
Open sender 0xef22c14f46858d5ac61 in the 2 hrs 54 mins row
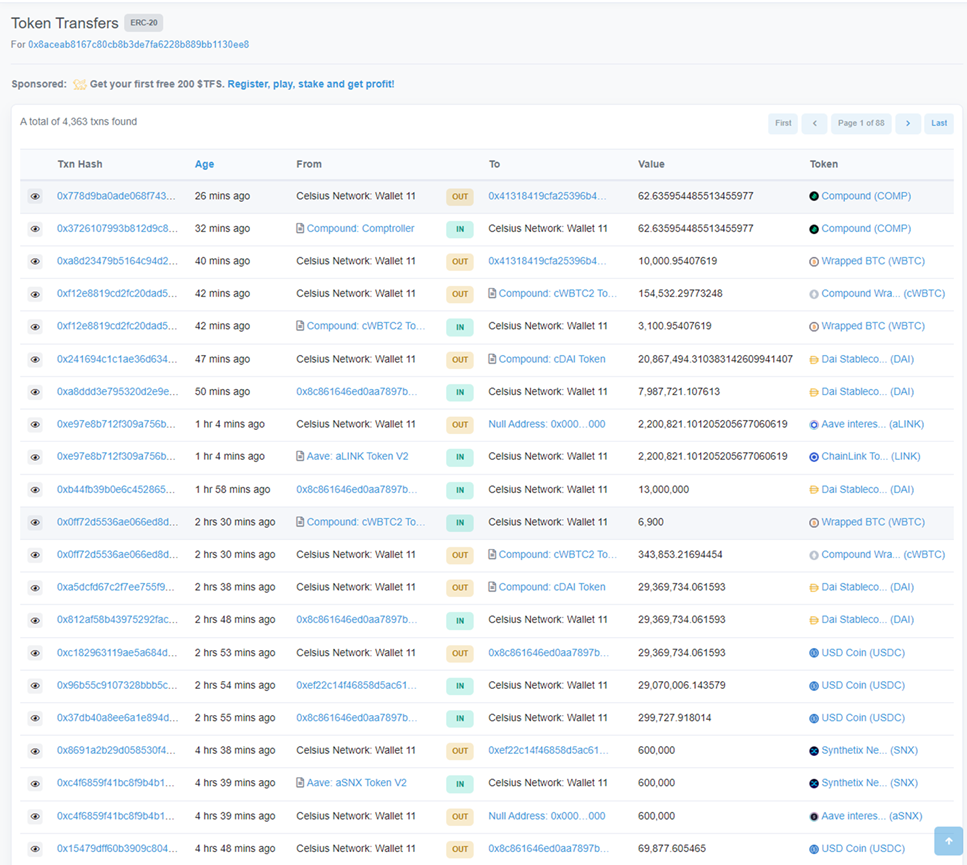click(x=356, y=685)
